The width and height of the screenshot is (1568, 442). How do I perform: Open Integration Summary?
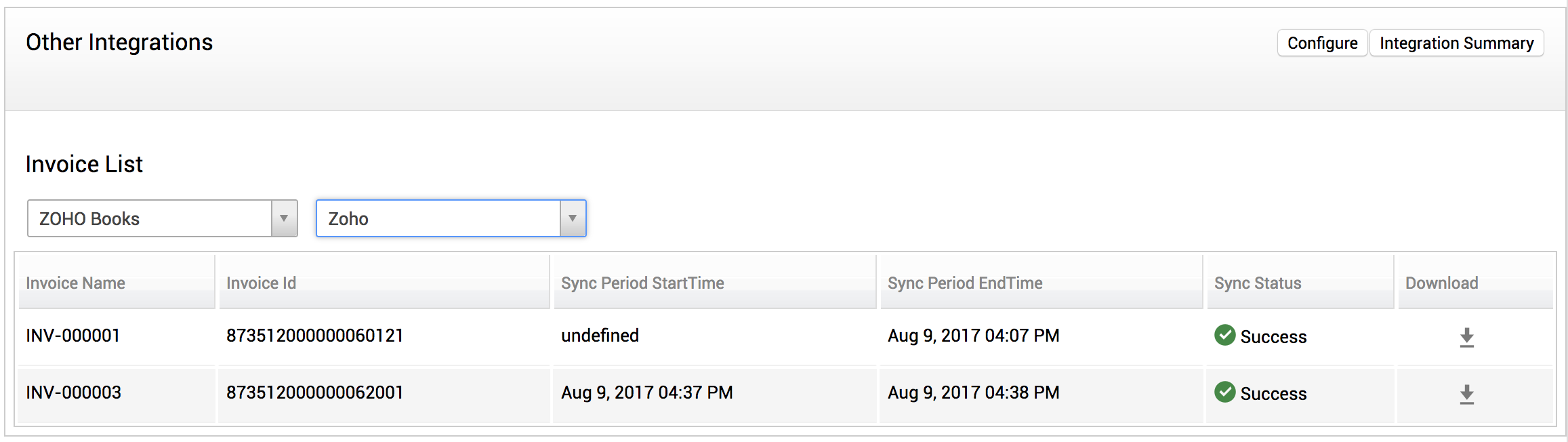(x=1456, y=43)
